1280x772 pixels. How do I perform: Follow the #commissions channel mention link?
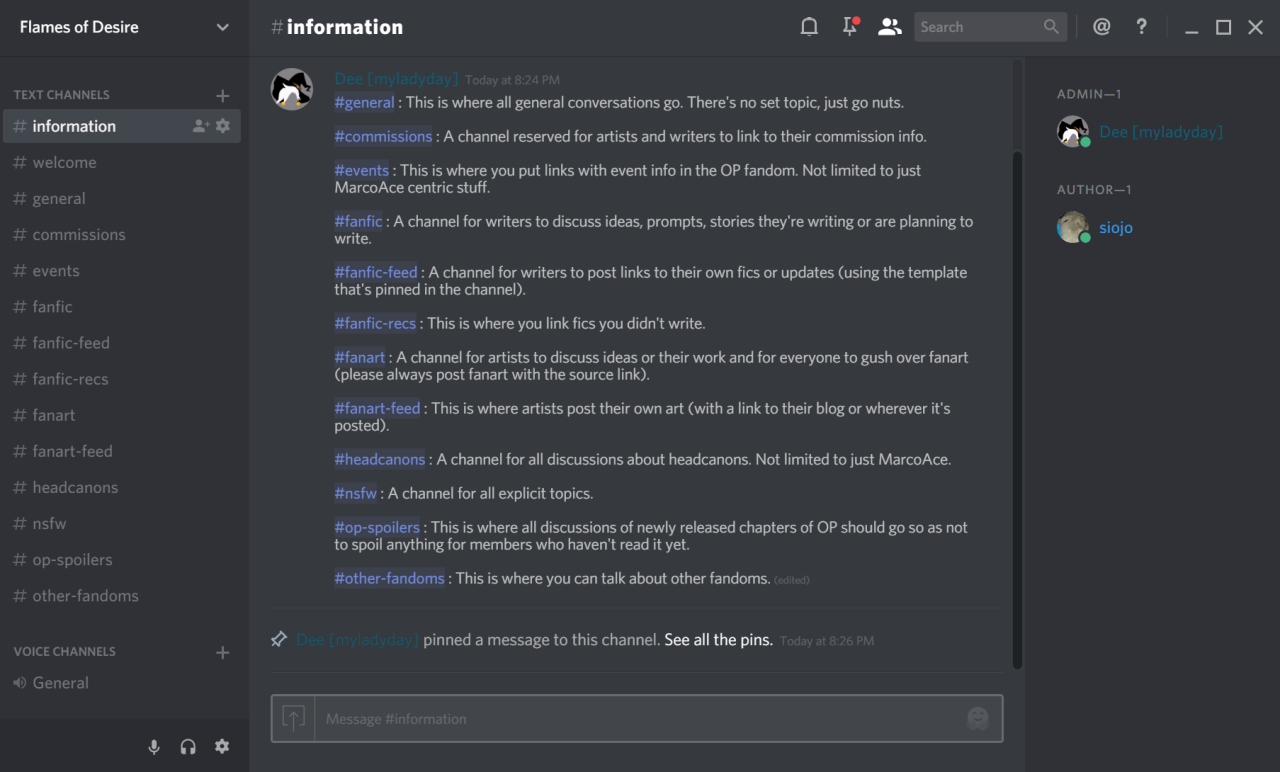tap(383, 136)
